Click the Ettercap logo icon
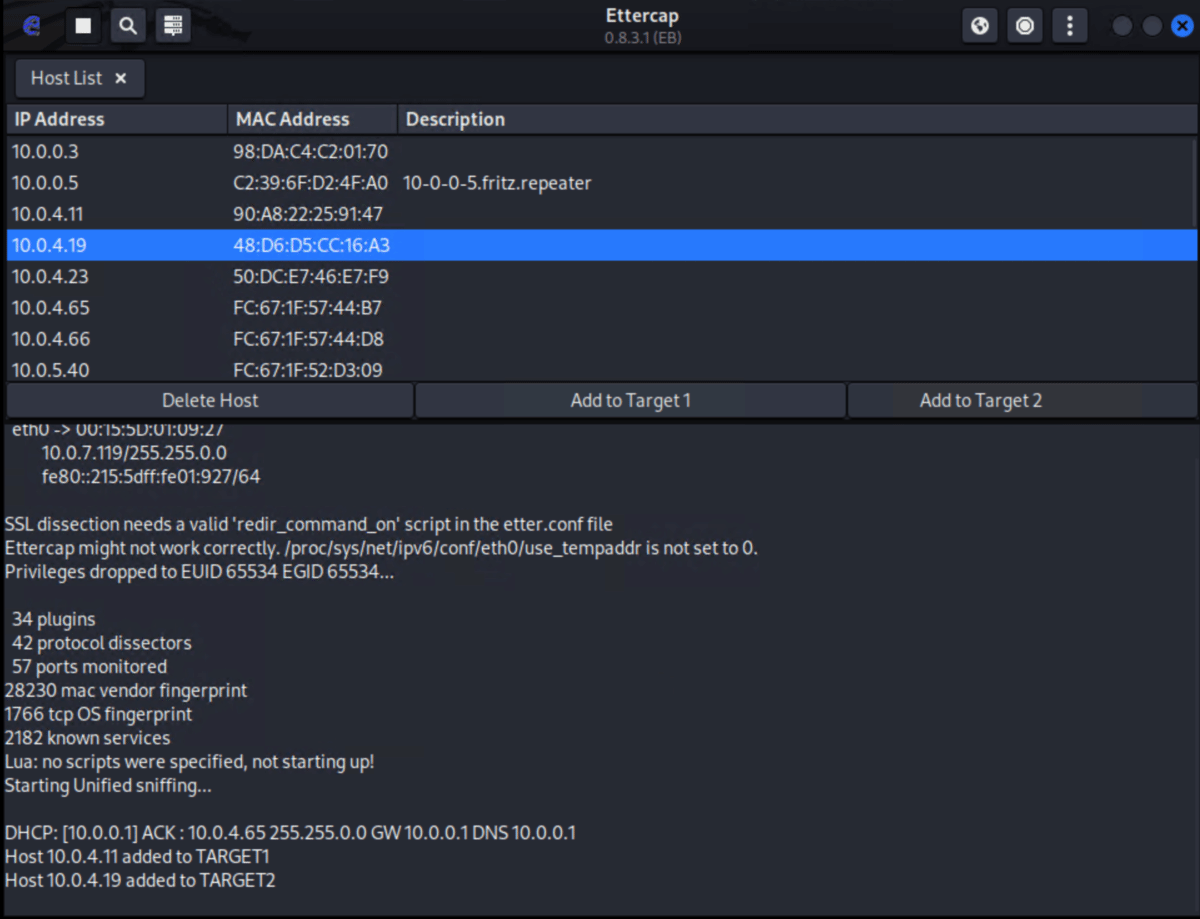1200x919 pixels. 30,25
